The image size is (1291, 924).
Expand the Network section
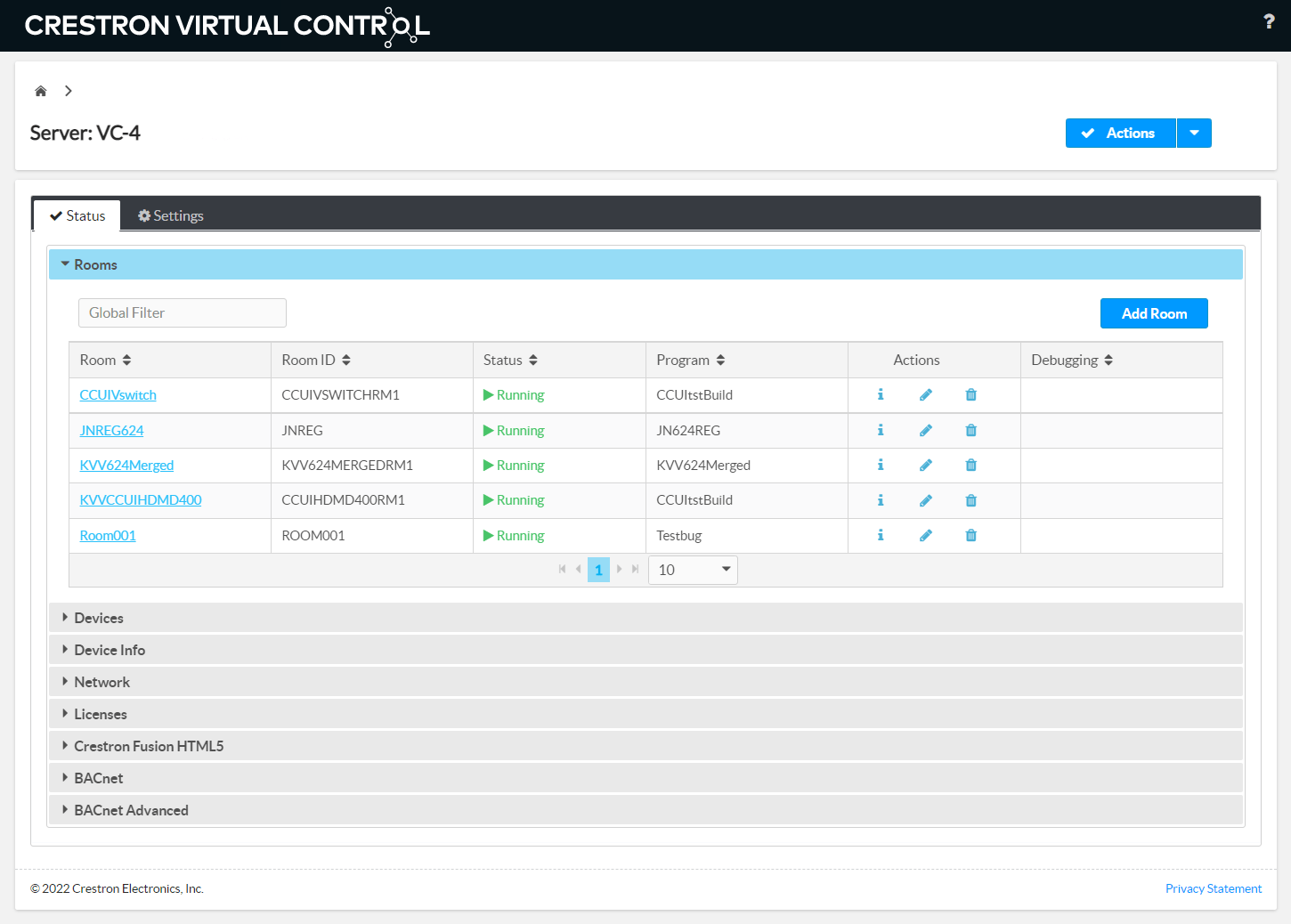[x=645, y=682]
